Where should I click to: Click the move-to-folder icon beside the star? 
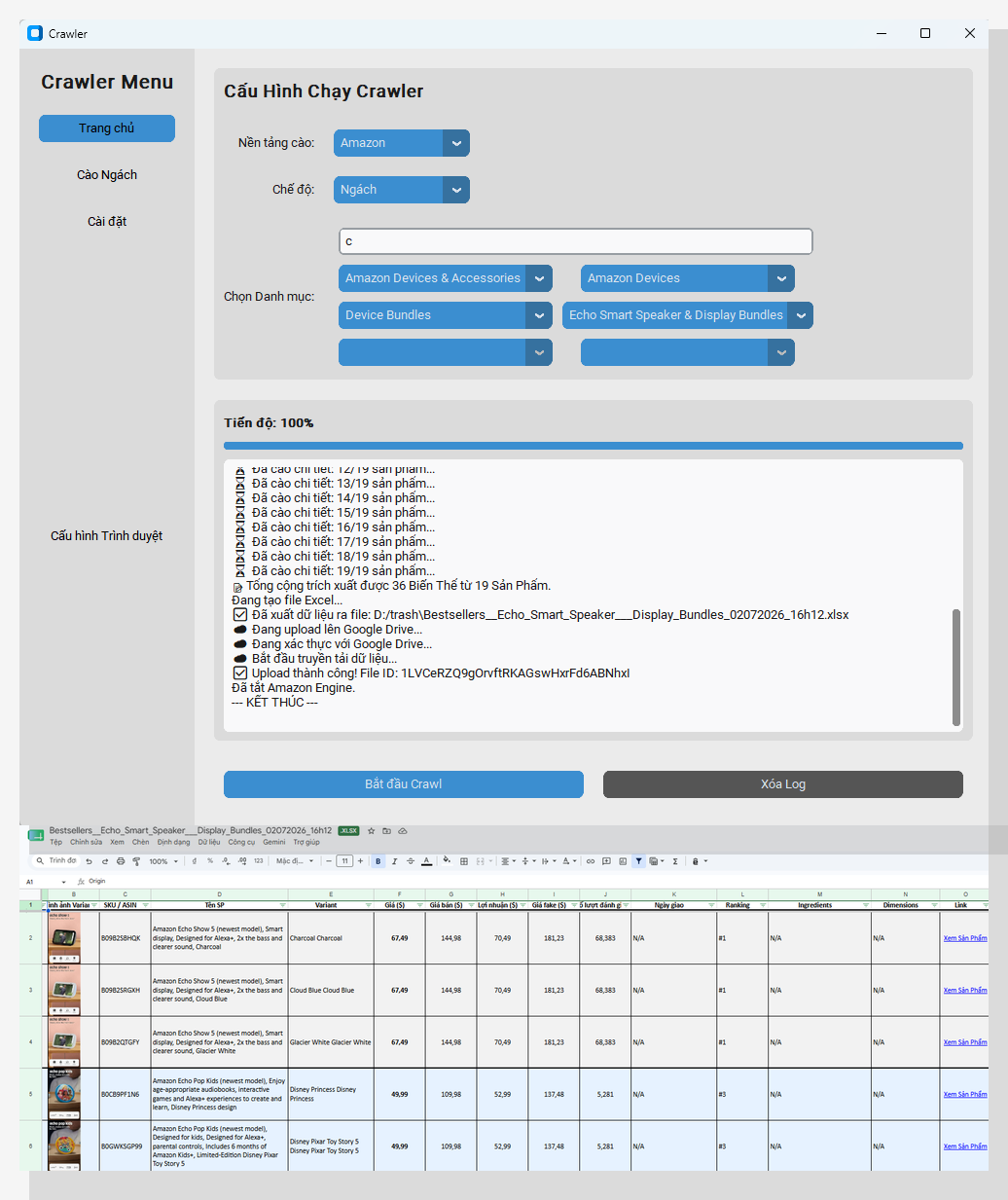click(386, 831)
